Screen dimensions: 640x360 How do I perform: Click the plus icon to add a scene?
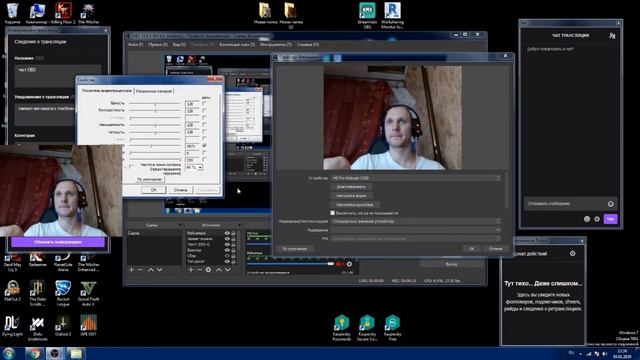click(x=131, y=270)
